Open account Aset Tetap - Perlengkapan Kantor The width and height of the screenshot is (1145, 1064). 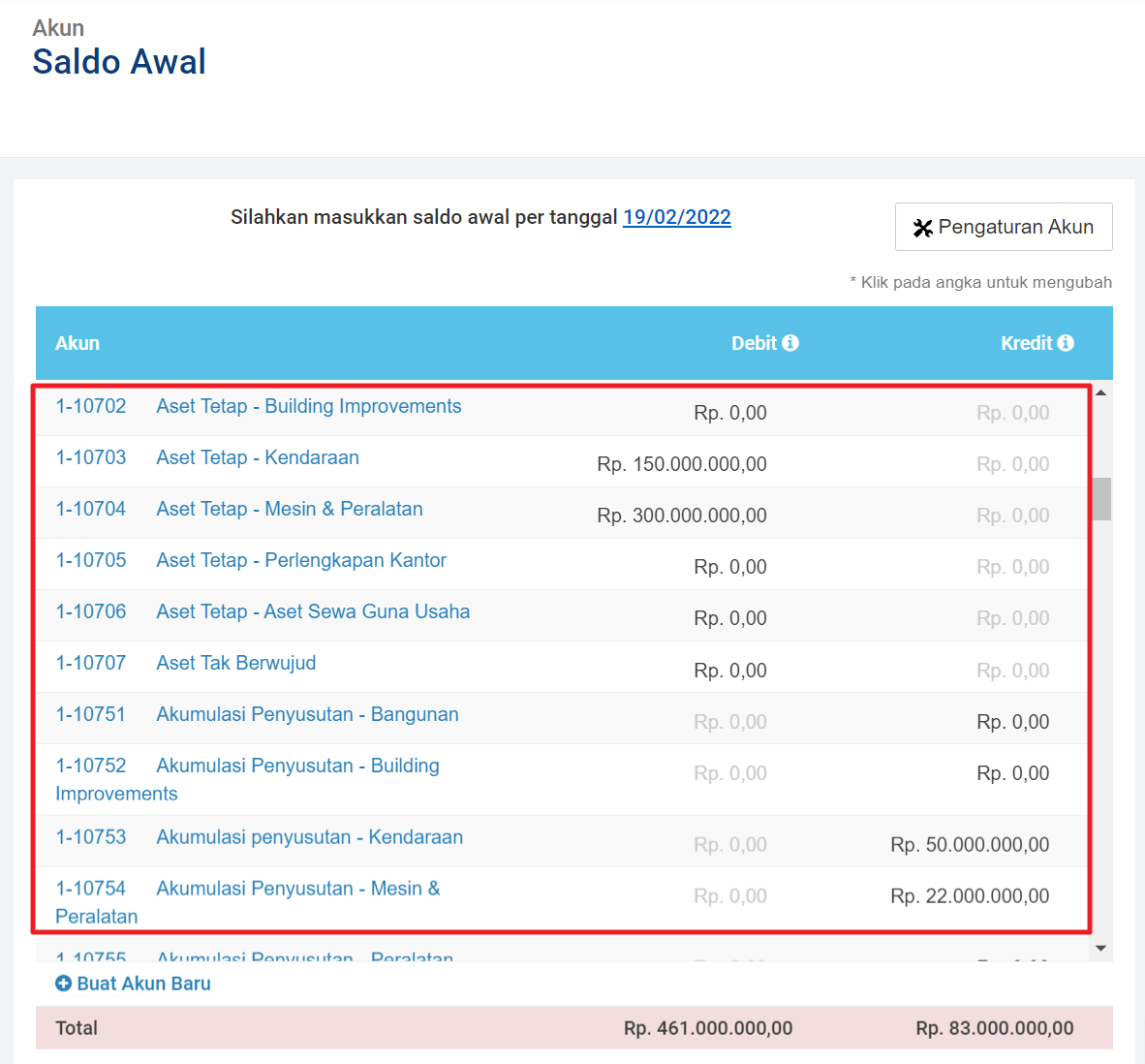[300, 560]
